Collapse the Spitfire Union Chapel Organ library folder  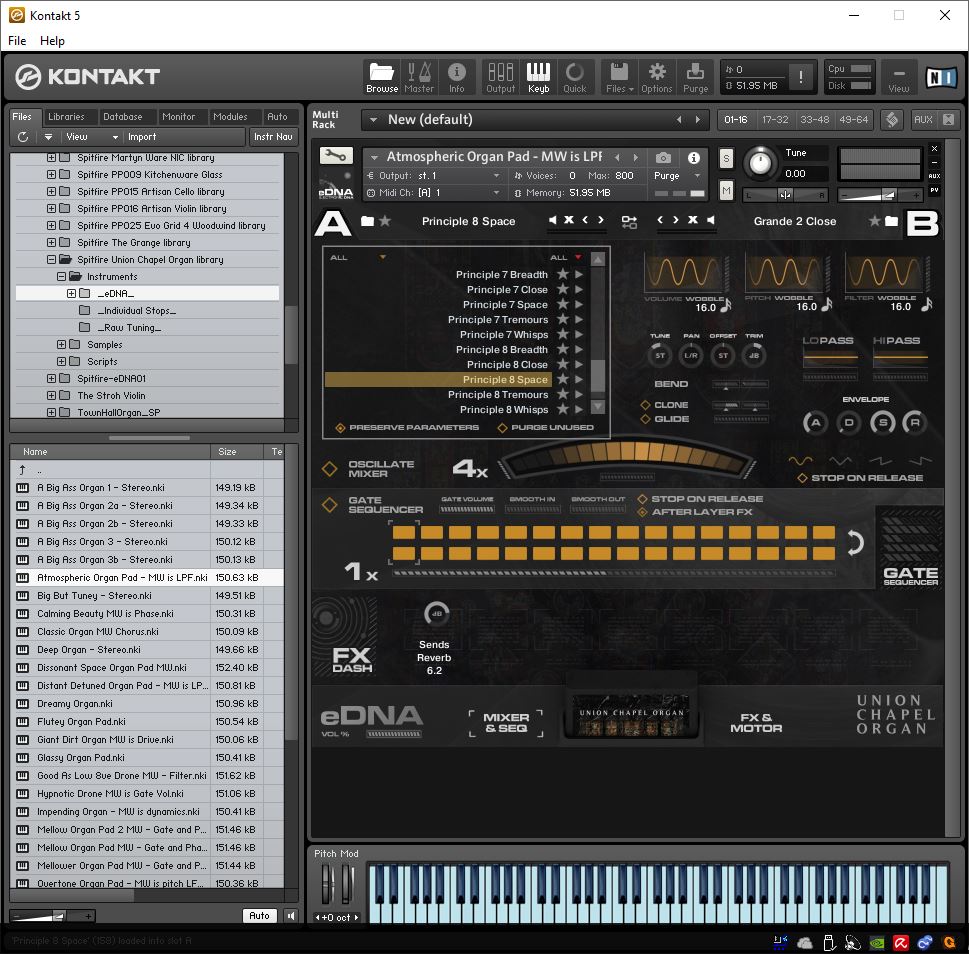click(x=51, y=260)
